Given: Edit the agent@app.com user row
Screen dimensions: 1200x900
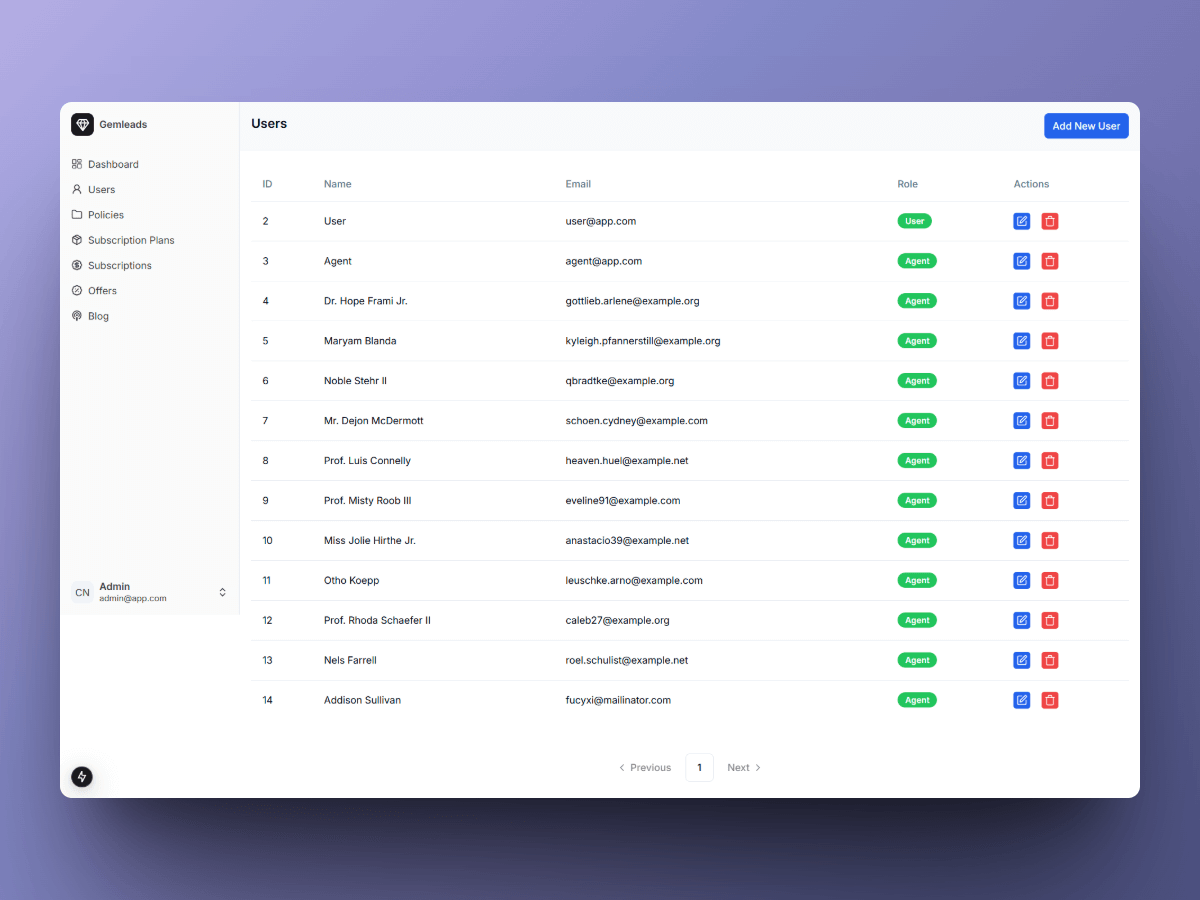Looking at the screenshot, I should tap(1021, 261).
